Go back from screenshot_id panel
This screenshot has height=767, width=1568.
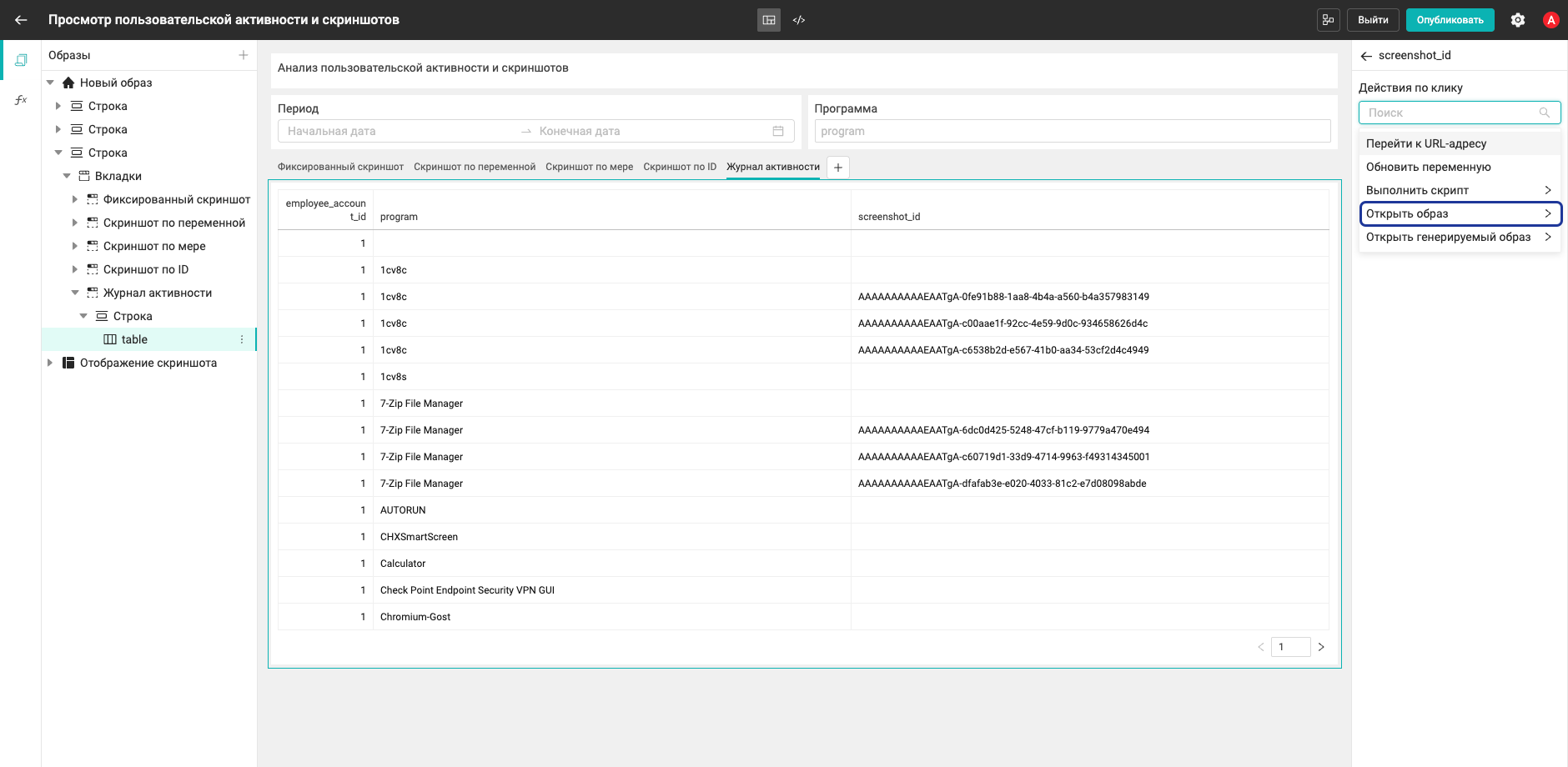pos(1366,56)
